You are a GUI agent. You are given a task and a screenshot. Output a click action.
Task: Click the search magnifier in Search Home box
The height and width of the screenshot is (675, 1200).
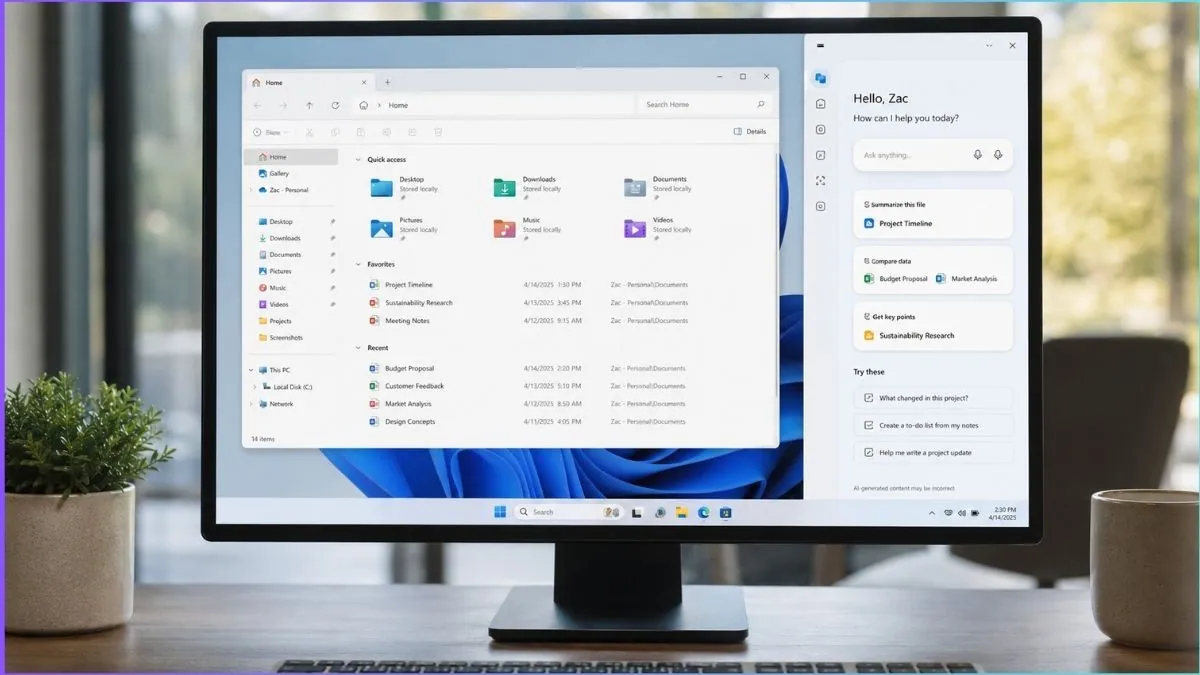click(x=761, y=104)
